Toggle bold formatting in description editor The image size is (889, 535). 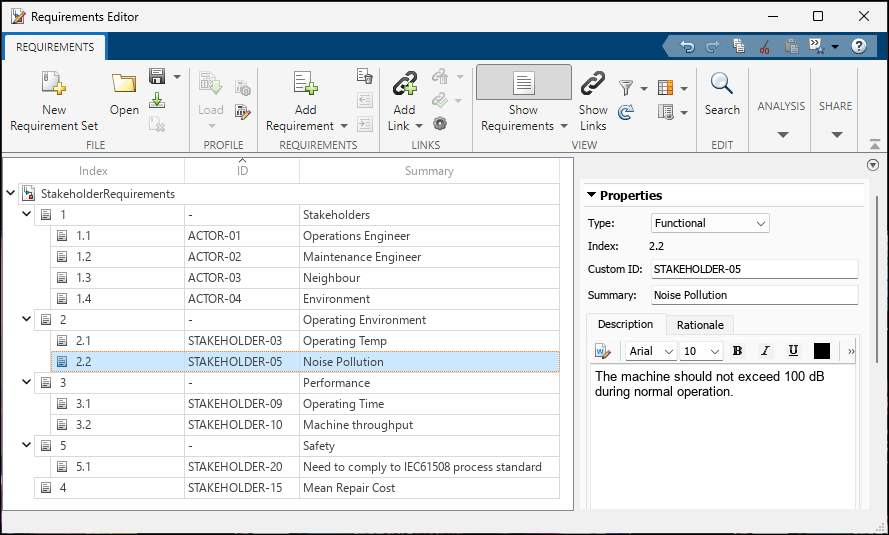click(x=738, y=351)
